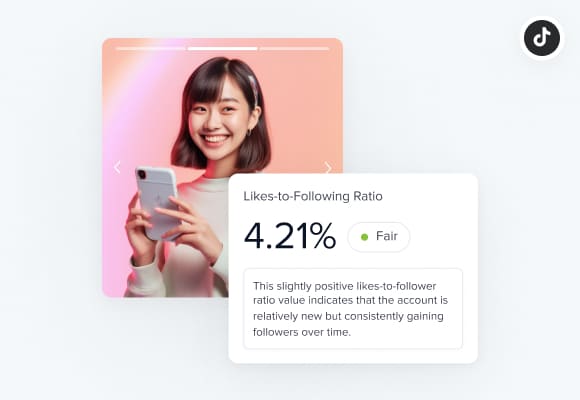Select the 4.21% ratio value
The width and height of the screenshot is (580, 400).
click(290, 236)
